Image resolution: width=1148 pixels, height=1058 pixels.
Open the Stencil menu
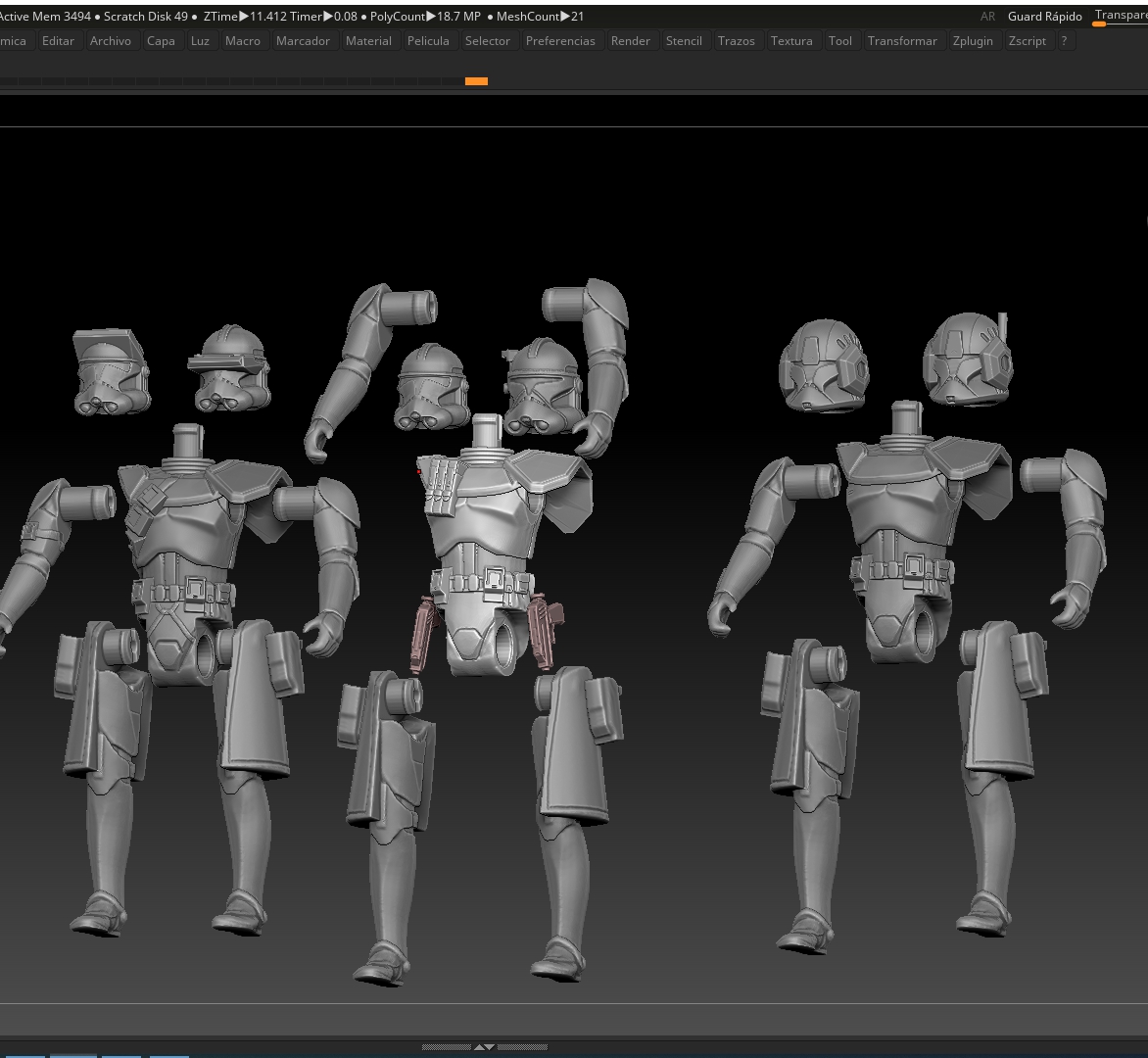684,41
